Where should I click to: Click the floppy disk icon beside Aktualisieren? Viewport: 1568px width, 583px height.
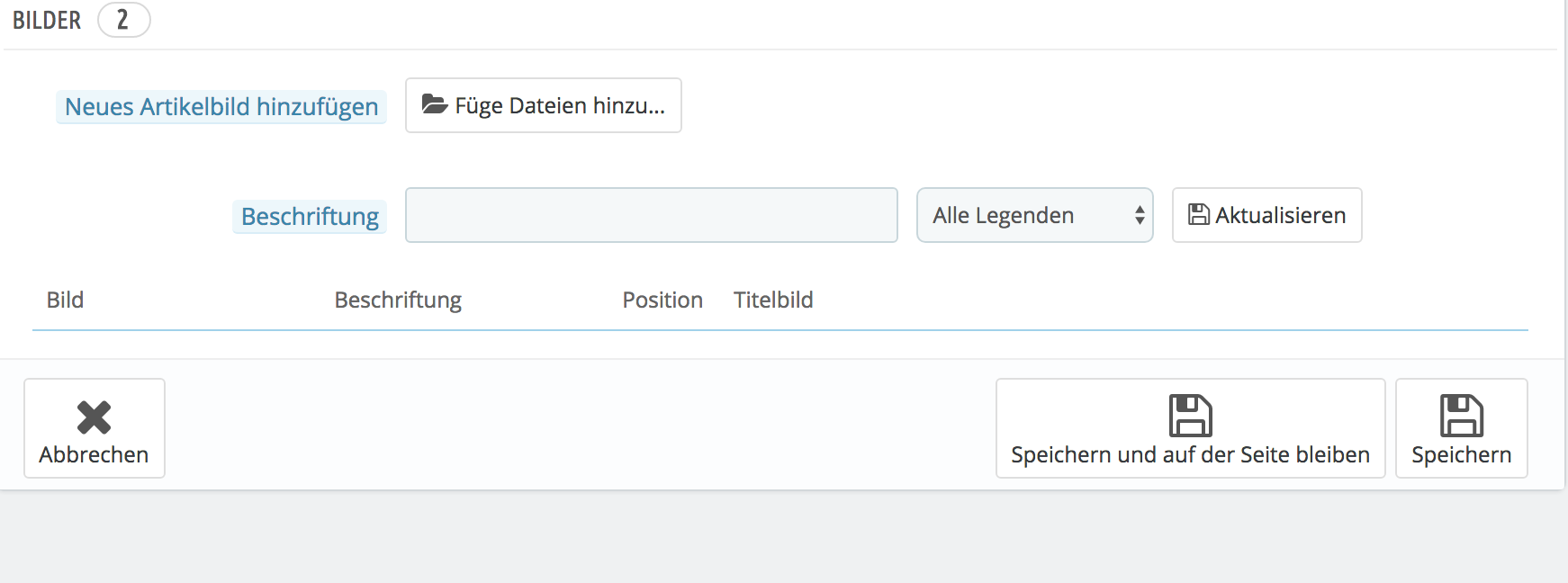pyautogui.click(x=1199, y=215)
